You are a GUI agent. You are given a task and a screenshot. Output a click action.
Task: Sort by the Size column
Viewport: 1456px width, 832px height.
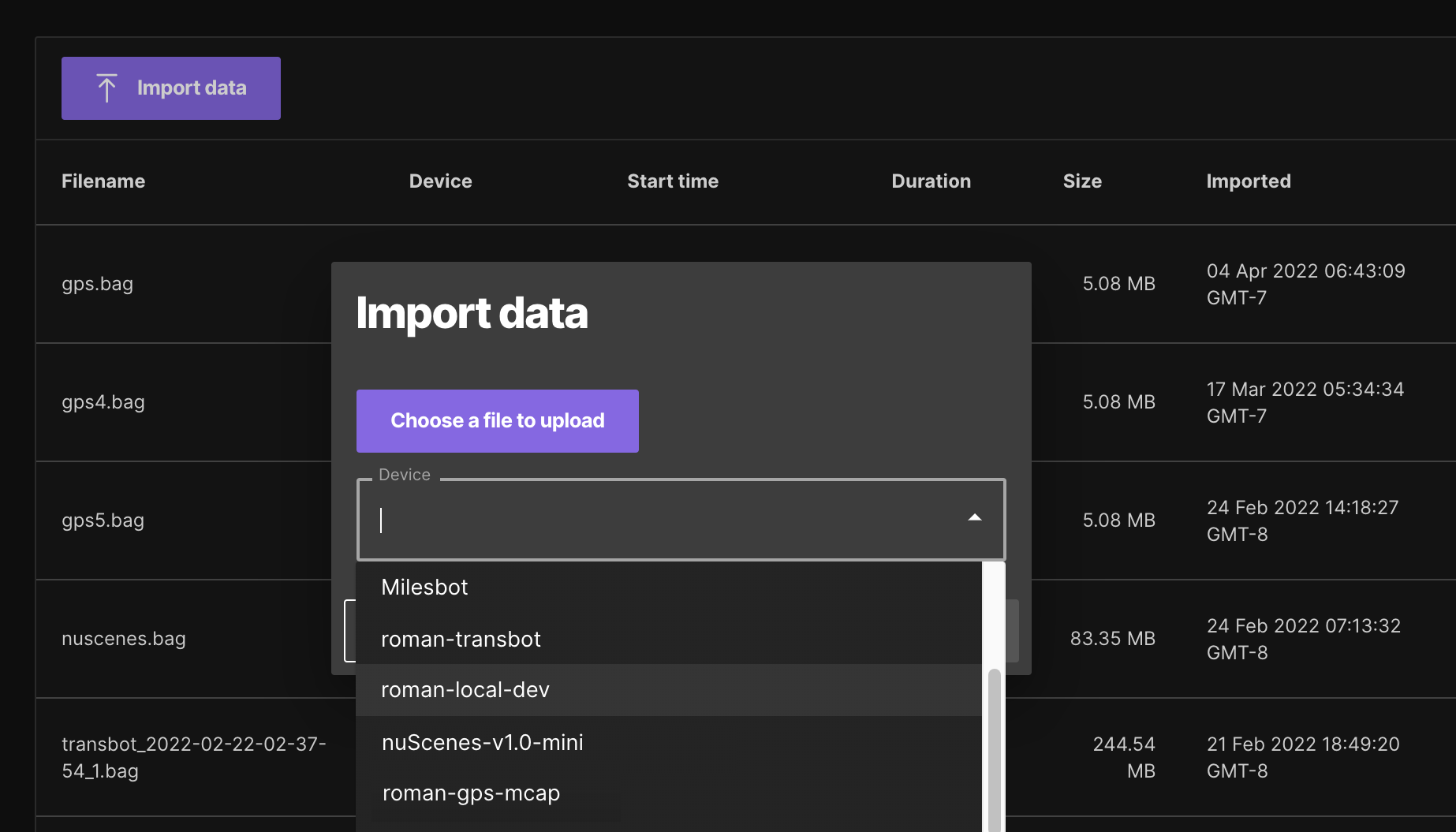click(1081, 181)
